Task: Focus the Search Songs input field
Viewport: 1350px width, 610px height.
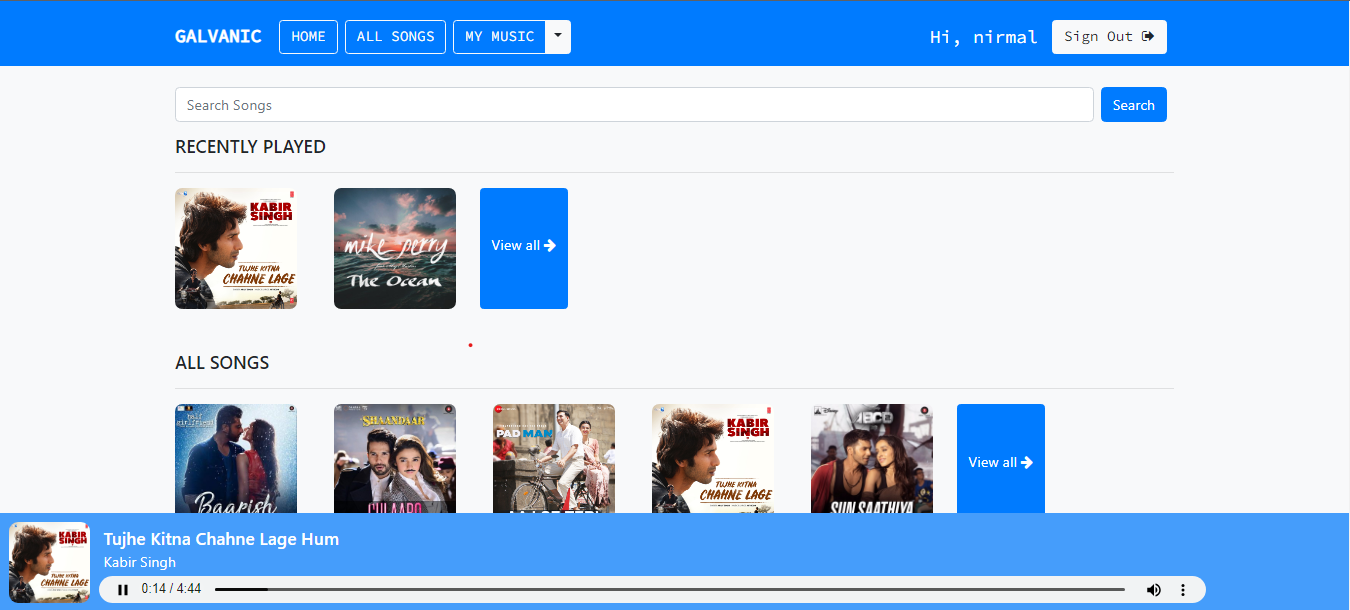Action: [x=634, y=105]
